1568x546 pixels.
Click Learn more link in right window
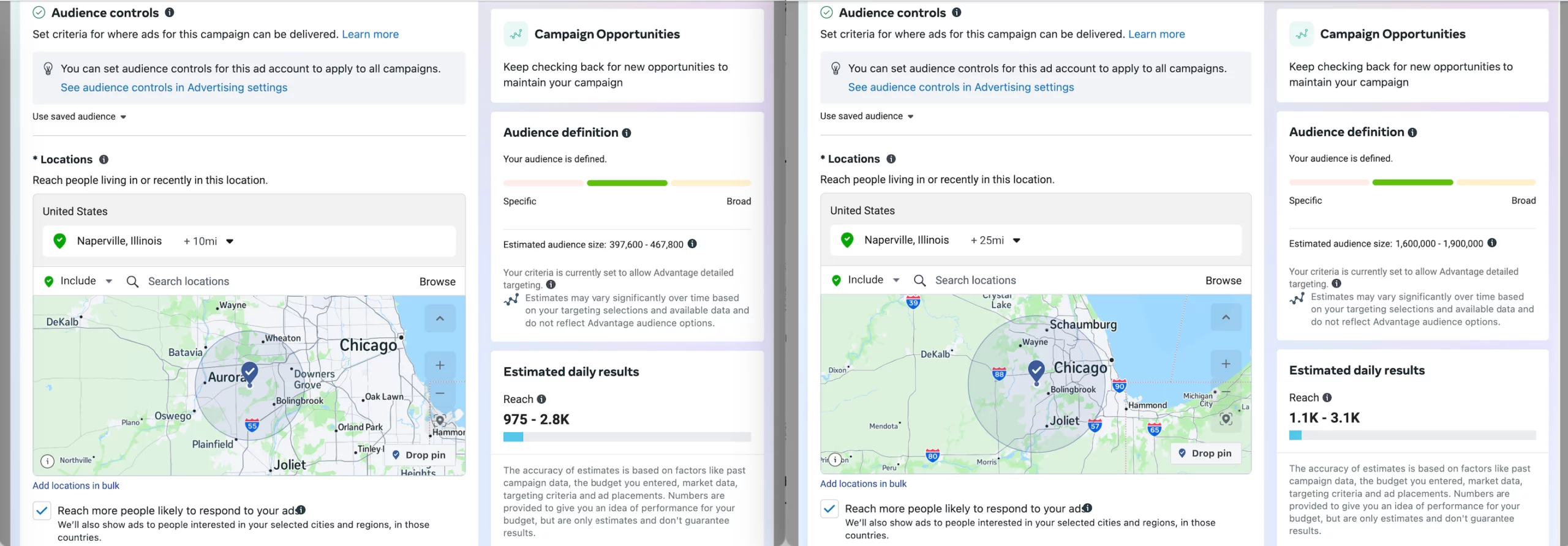[1156, 34]
